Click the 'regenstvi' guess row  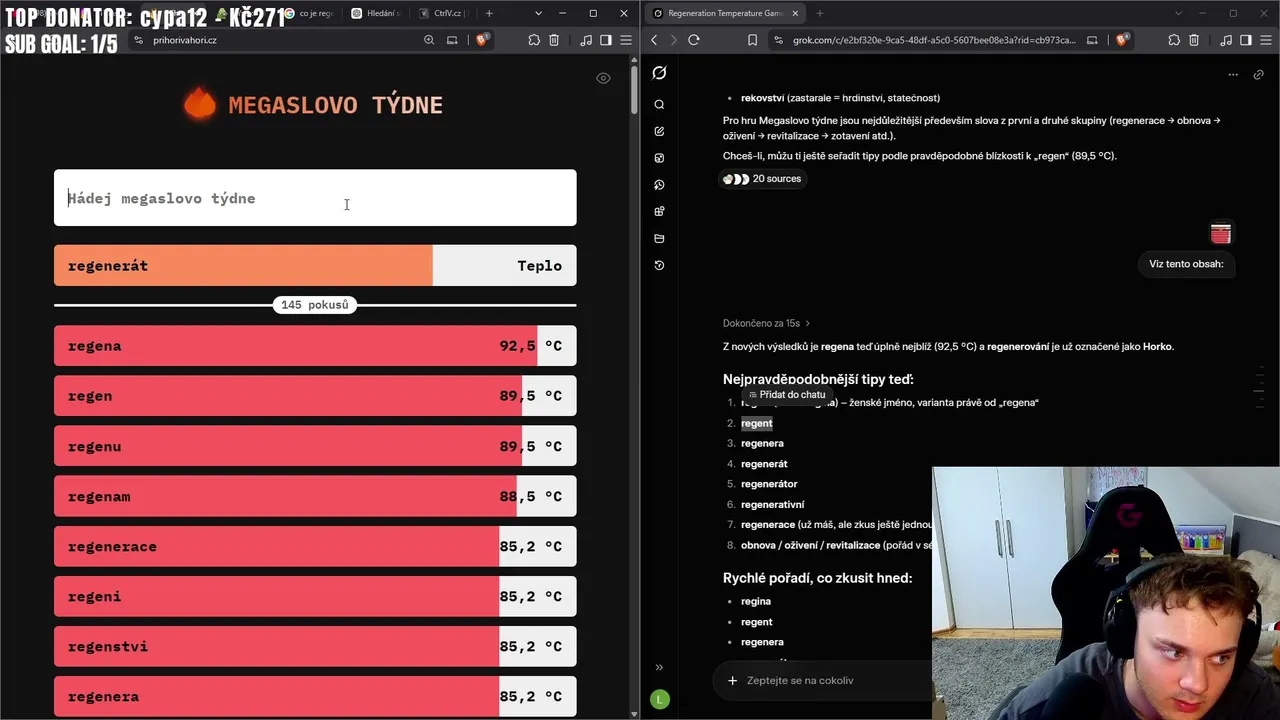pos(315,646)
